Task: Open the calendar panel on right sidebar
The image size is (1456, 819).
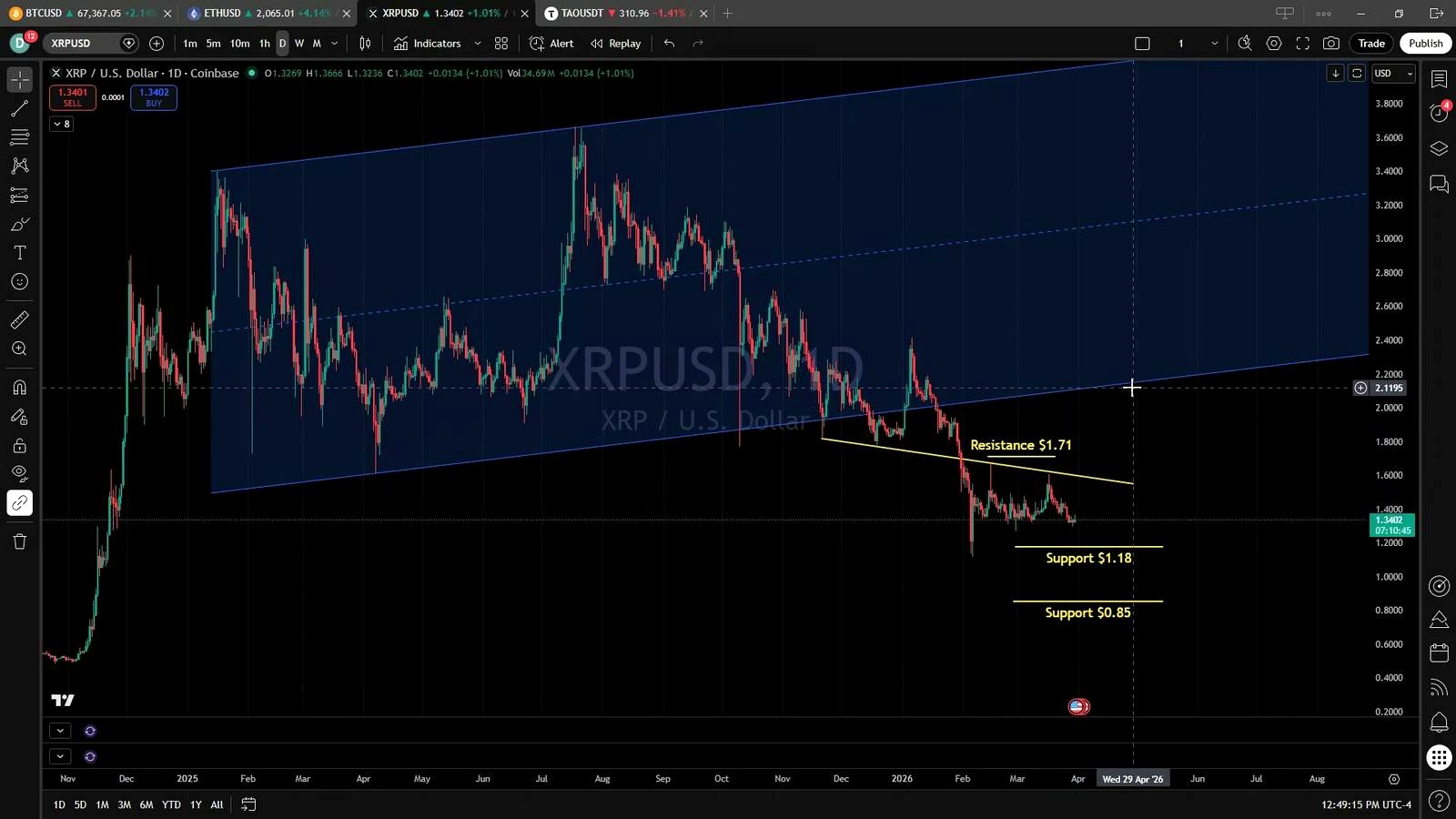Action: 1439,653
